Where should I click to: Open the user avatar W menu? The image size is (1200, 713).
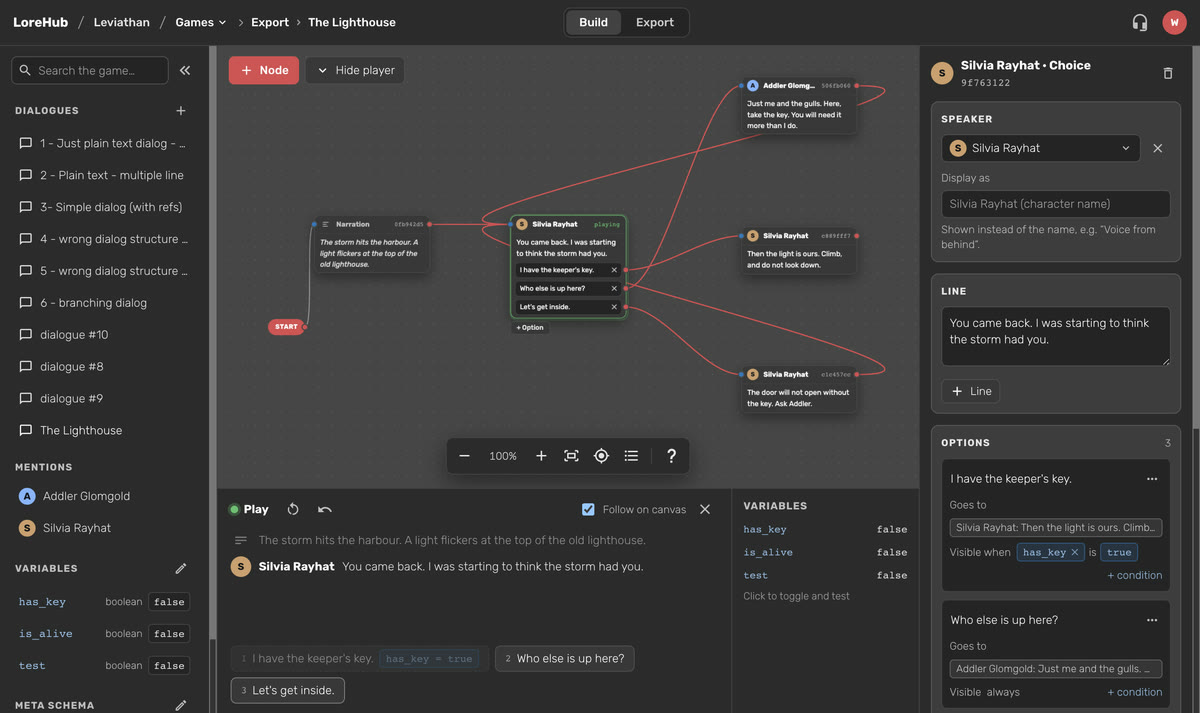pyautogui.click(x=1174, y=22)
